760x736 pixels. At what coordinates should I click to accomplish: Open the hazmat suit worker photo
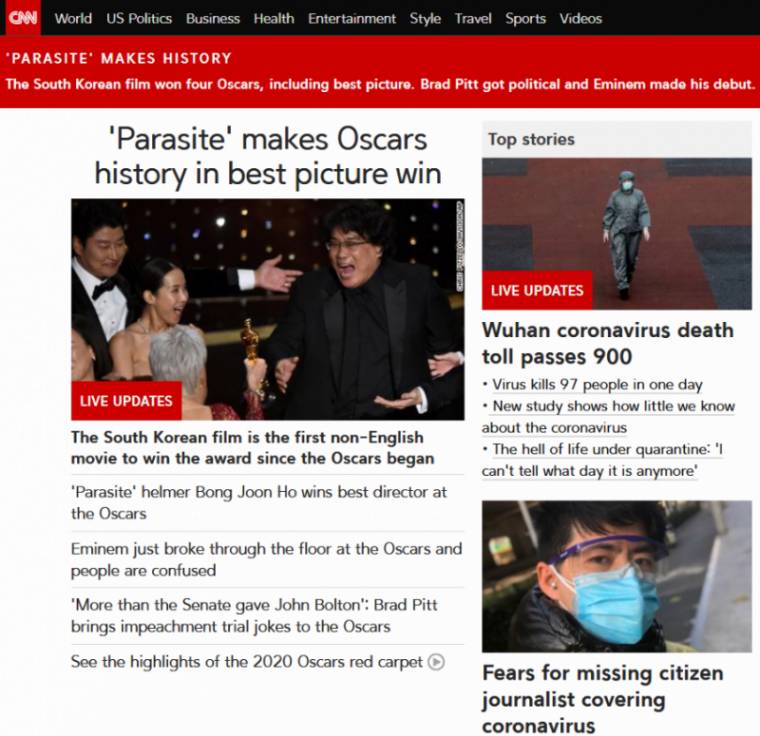617,234
